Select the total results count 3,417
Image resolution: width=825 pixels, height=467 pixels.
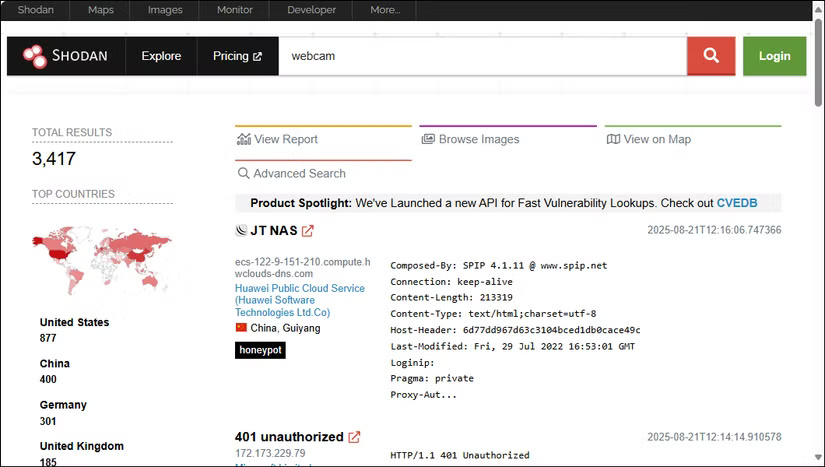(x=54, y=159)
